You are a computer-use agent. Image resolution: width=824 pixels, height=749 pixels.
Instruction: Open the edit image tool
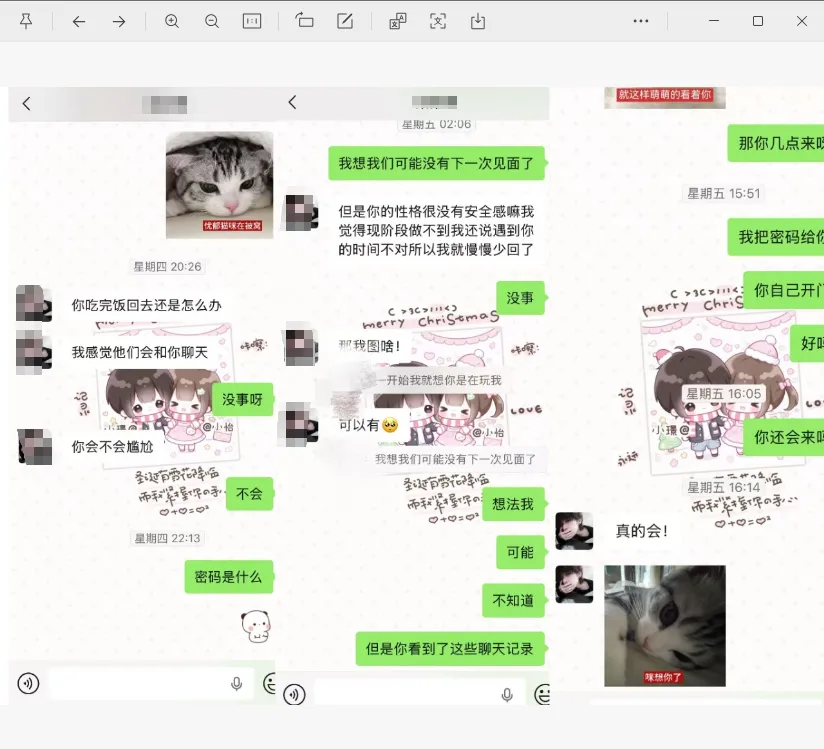(345, 21)
